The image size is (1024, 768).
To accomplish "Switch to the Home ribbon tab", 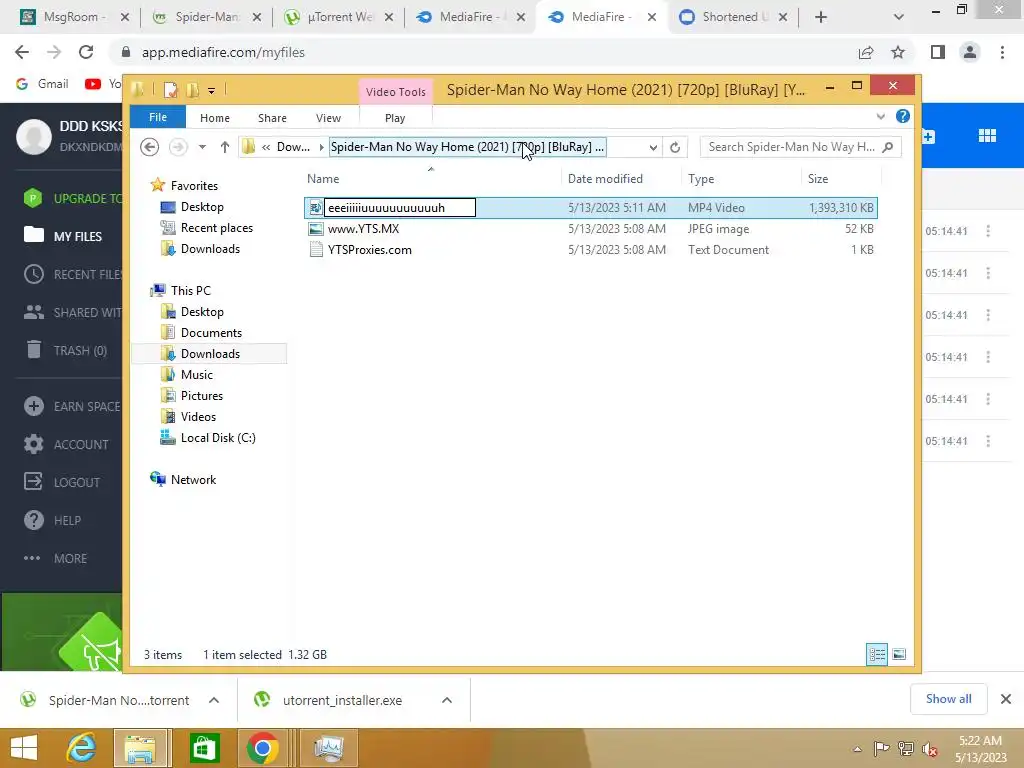I will 215,118.
